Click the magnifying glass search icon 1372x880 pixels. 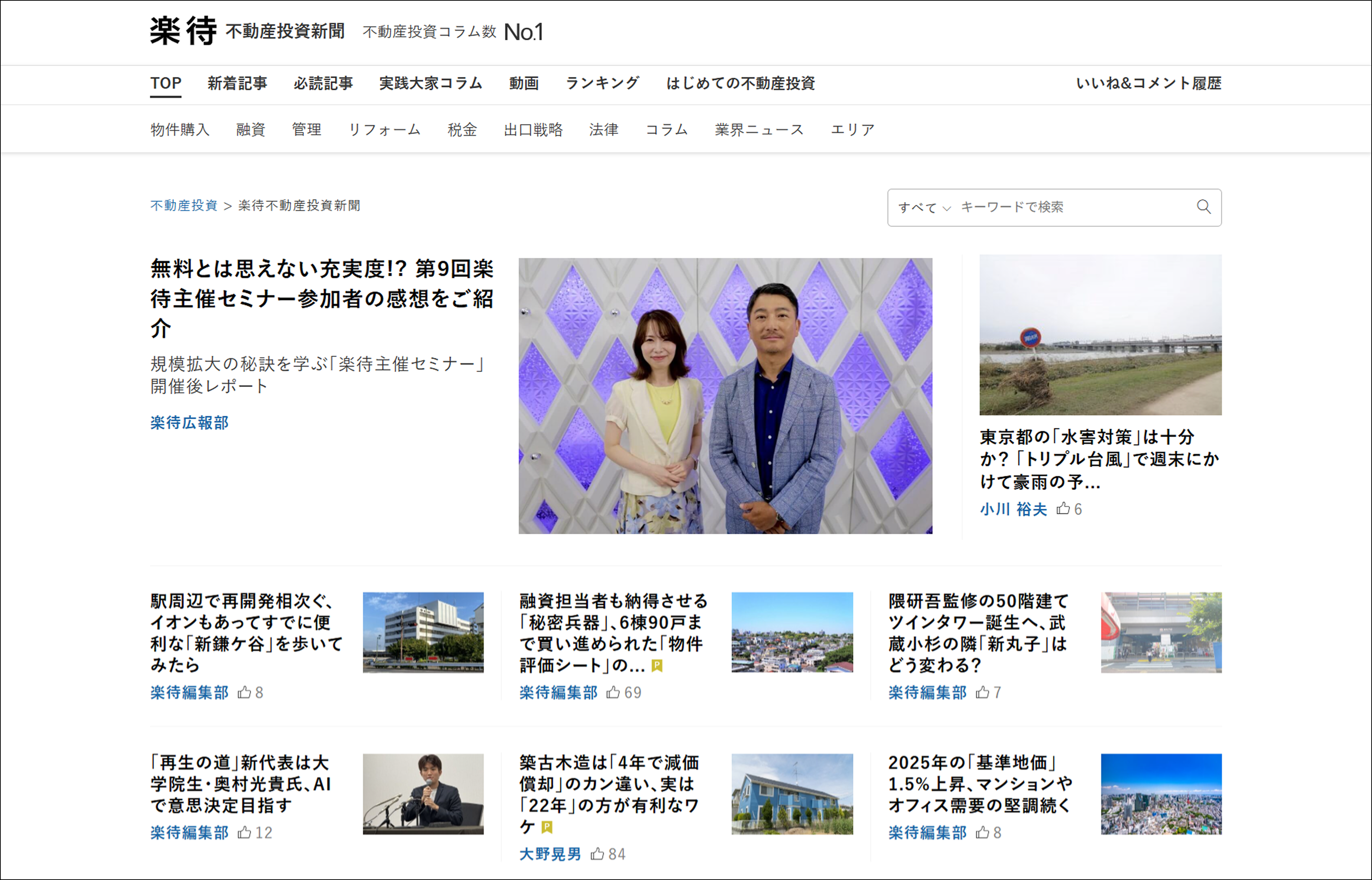[x=1203, y=207]
